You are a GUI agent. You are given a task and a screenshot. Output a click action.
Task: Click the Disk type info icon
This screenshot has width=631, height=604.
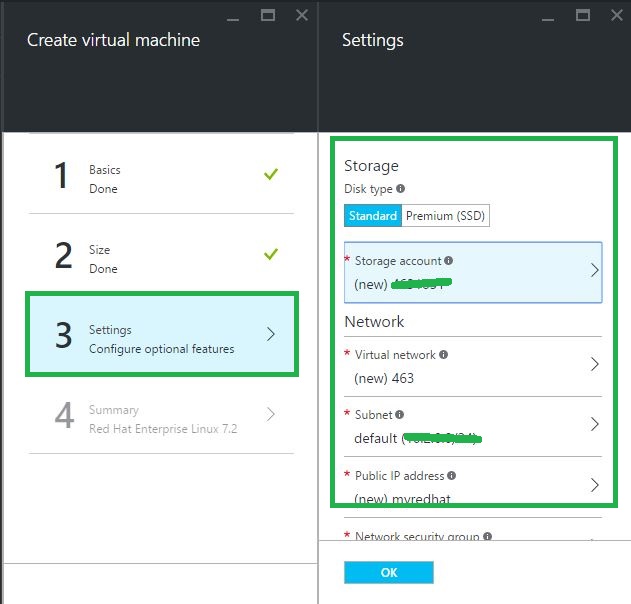(x=401, y=188)
